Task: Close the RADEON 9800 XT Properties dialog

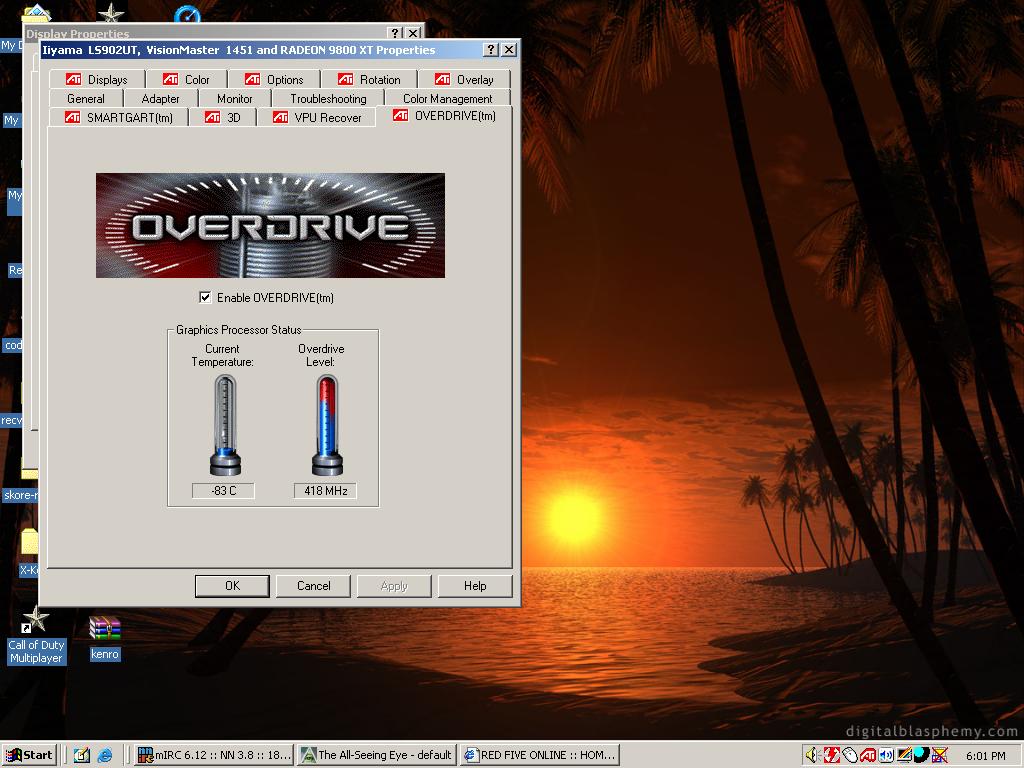Action: [x=509, y=50]
